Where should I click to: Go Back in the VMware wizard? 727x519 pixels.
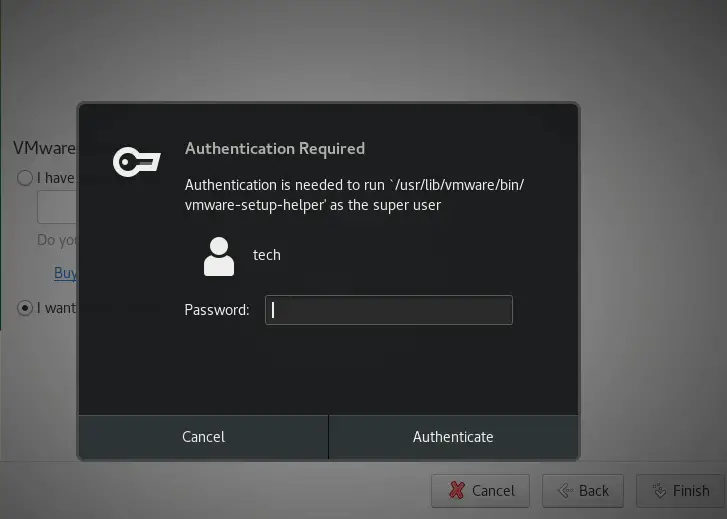click(583, 491)
